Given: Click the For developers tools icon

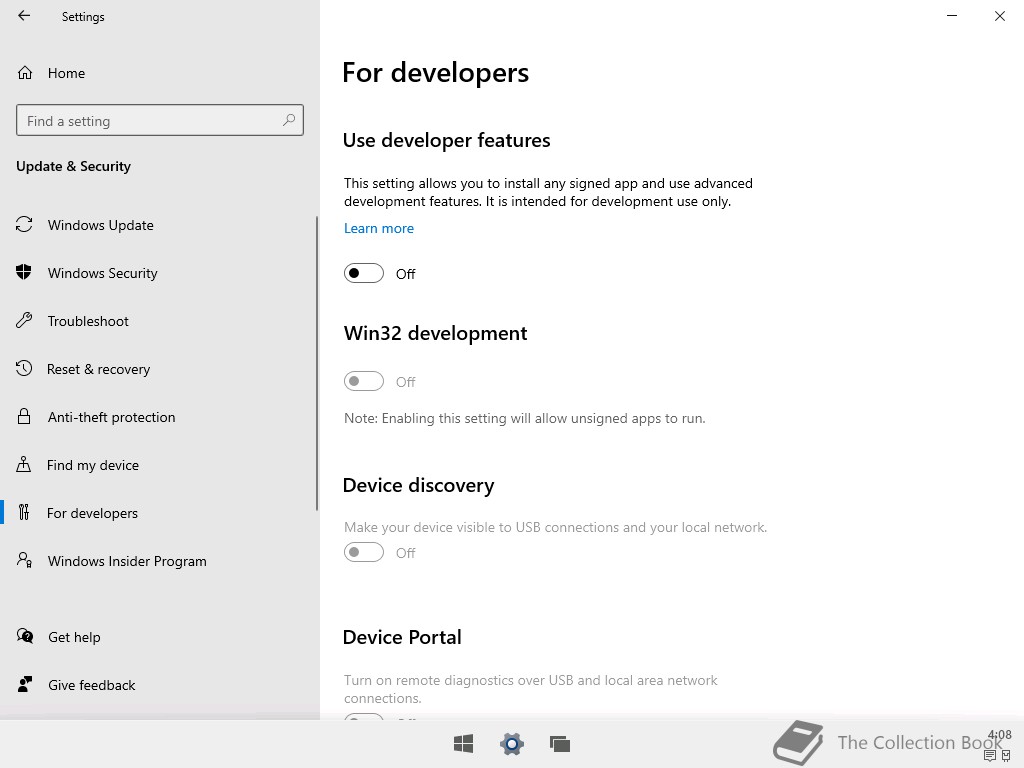Looking at the screenshot, I should 24,513.
